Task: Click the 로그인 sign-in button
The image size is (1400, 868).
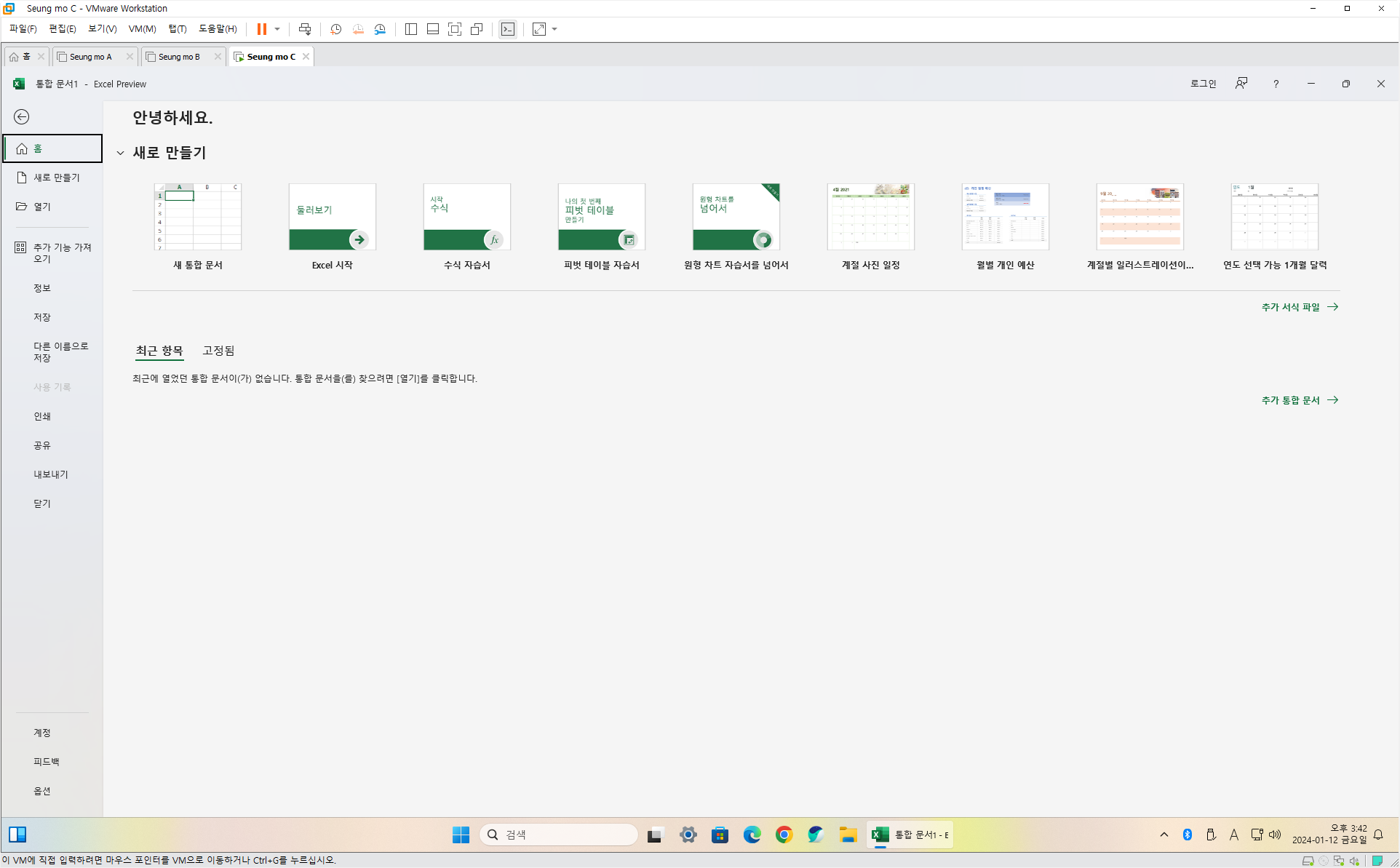Action: pos(1203,84)
